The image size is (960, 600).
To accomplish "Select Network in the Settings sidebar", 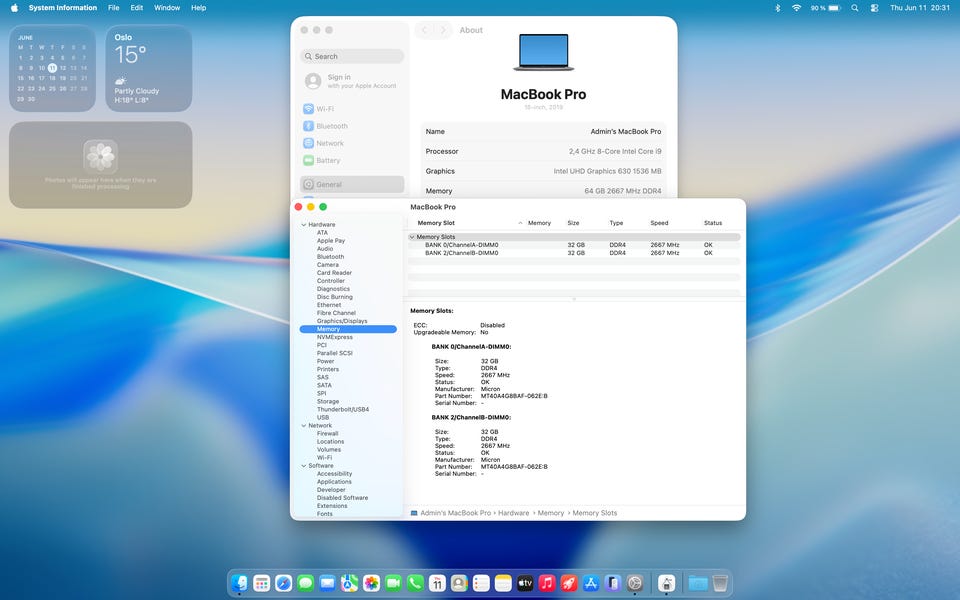I will click(352, 143).
